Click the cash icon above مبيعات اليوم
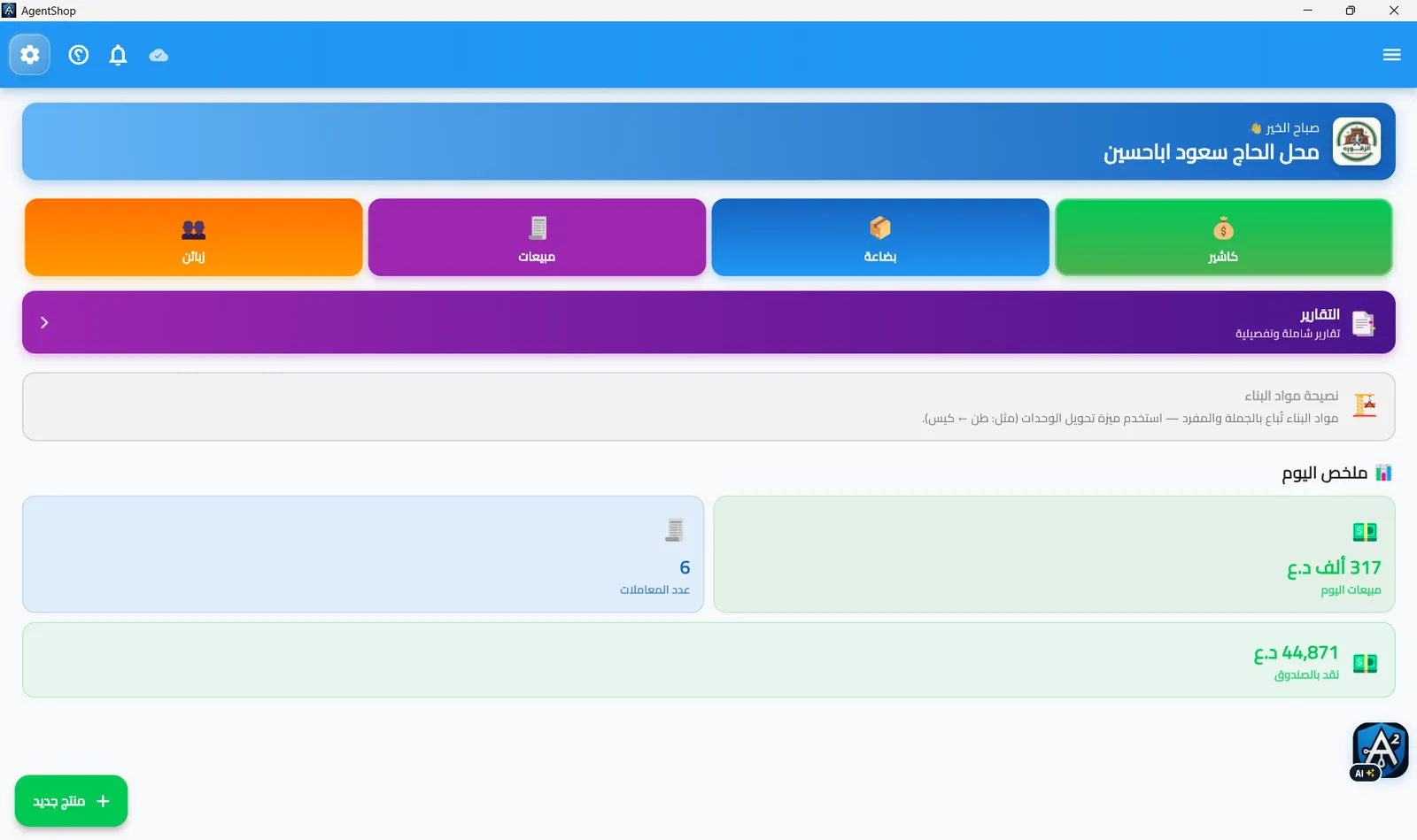Viewport: 1417px width, 840px height. 1365,532
